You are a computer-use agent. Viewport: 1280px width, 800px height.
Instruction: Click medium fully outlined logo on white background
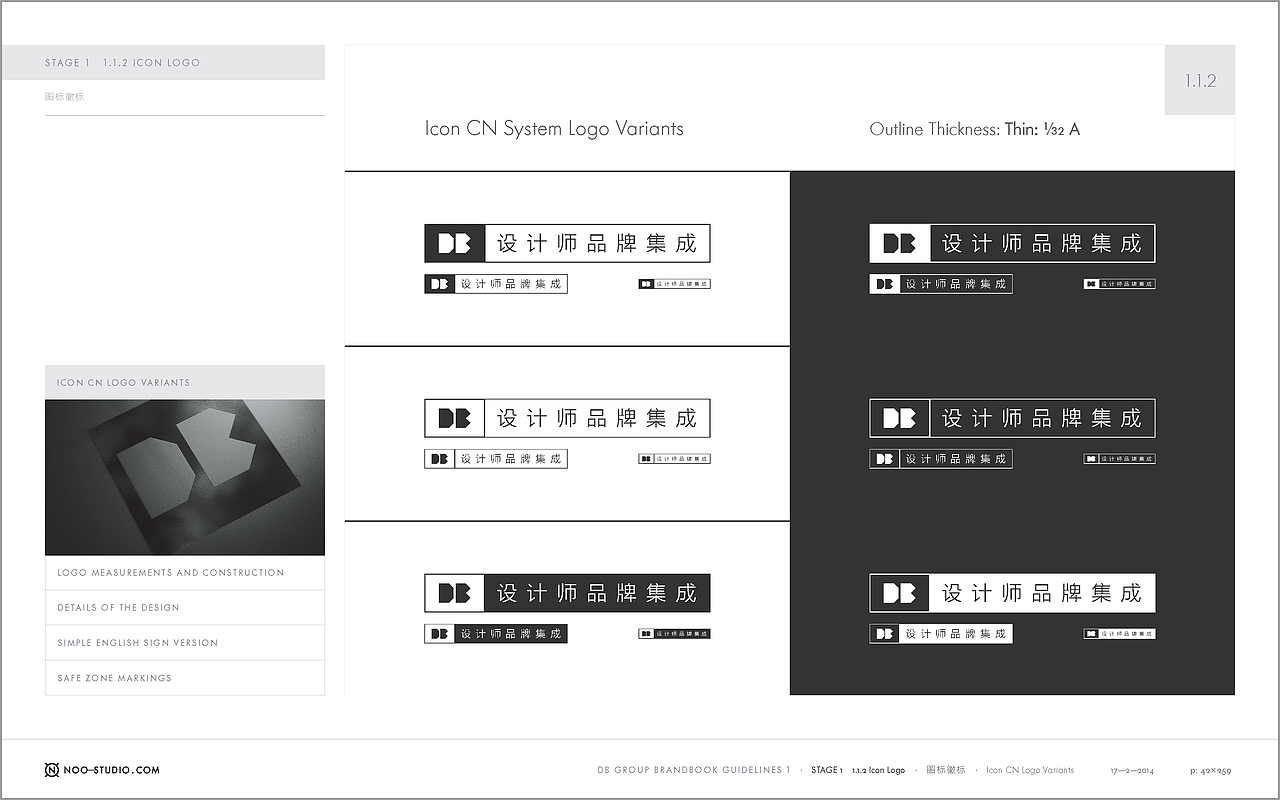pos(496,459)
